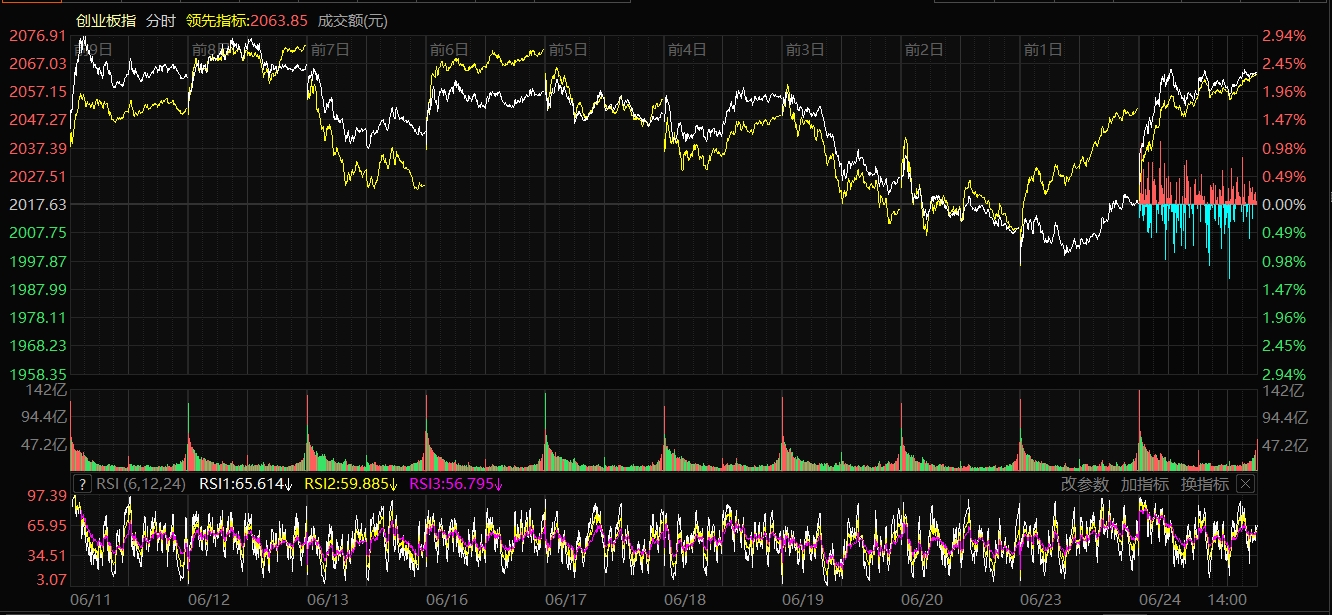Toggle the RSI1 white line legend
The image size is (1332, 615).
[245, 484]
